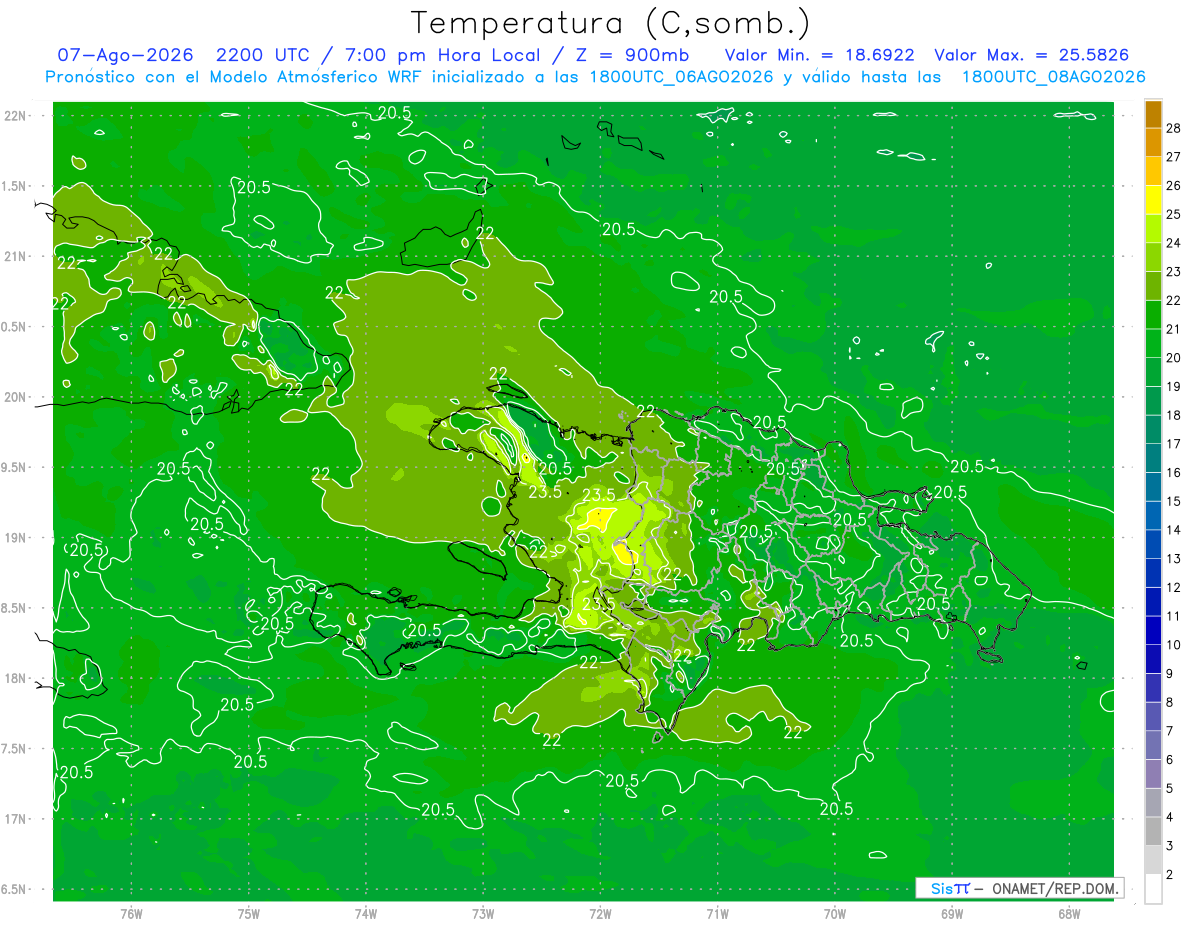Click the title 'Temperatura (C,somb.)'
Image resolution: width=1200 pixels, height=927 pixels.
coord(611,23)
